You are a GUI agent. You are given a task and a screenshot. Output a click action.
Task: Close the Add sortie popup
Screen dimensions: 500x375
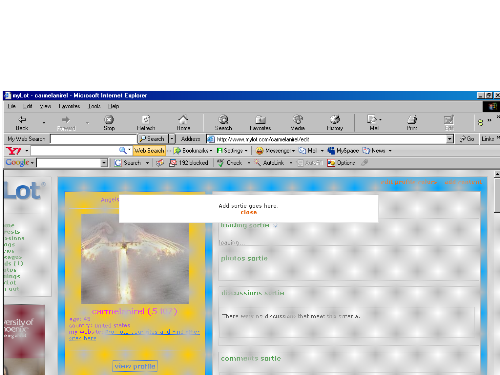(x=249, y=212)
